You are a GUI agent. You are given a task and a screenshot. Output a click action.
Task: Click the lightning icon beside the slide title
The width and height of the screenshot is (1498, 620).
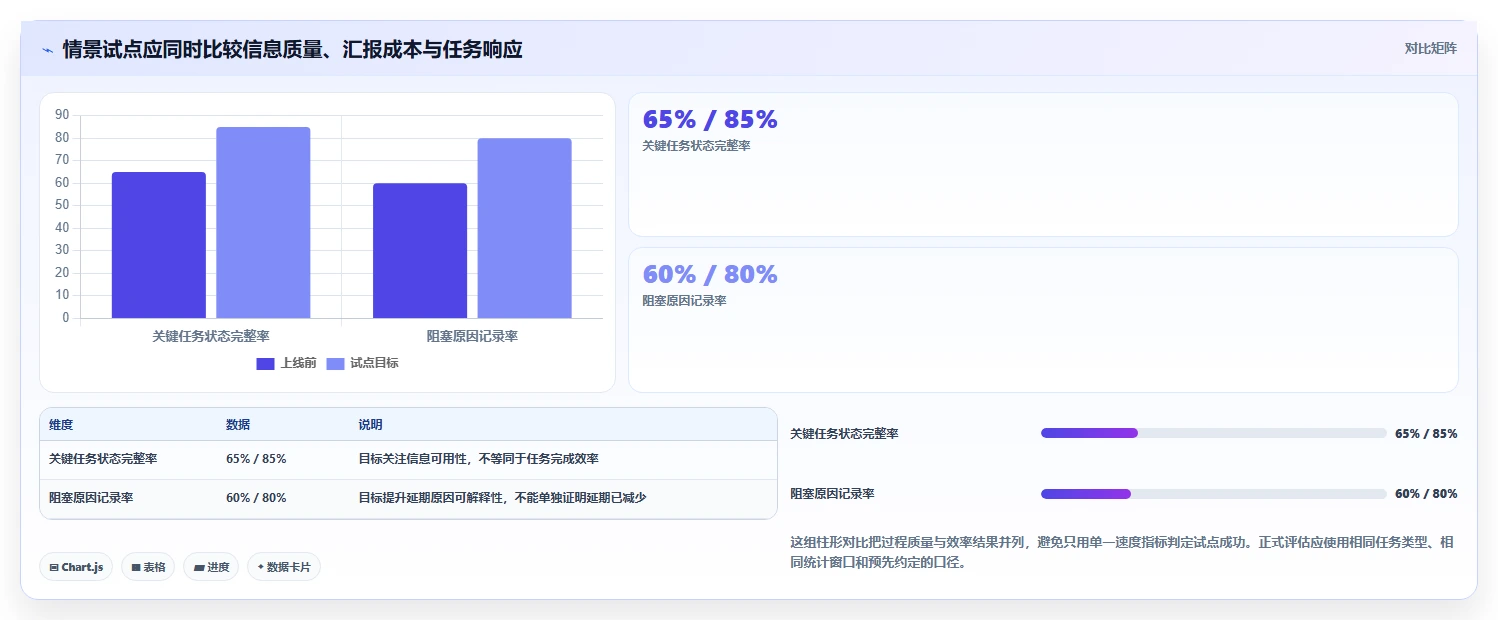tap(47, 50)
